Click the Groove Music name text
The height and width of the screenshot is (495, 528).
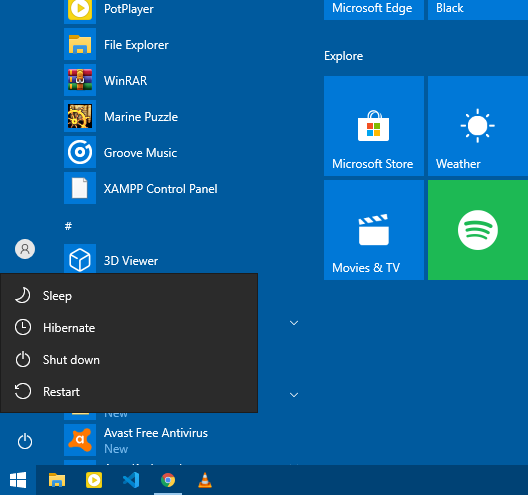(x=140, y=153)
